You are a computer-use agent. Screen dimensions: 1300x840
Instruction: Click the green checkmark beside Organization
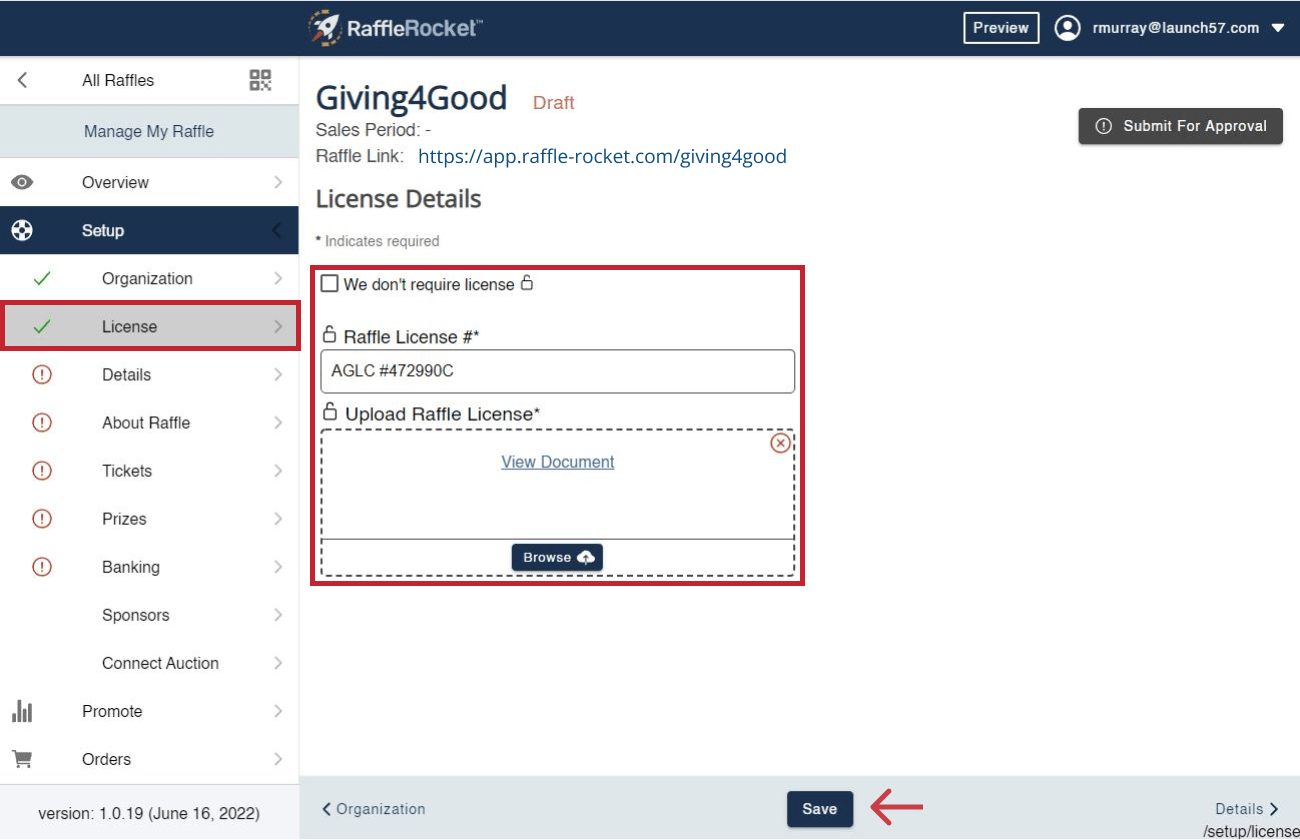click(x=42, y=278)
